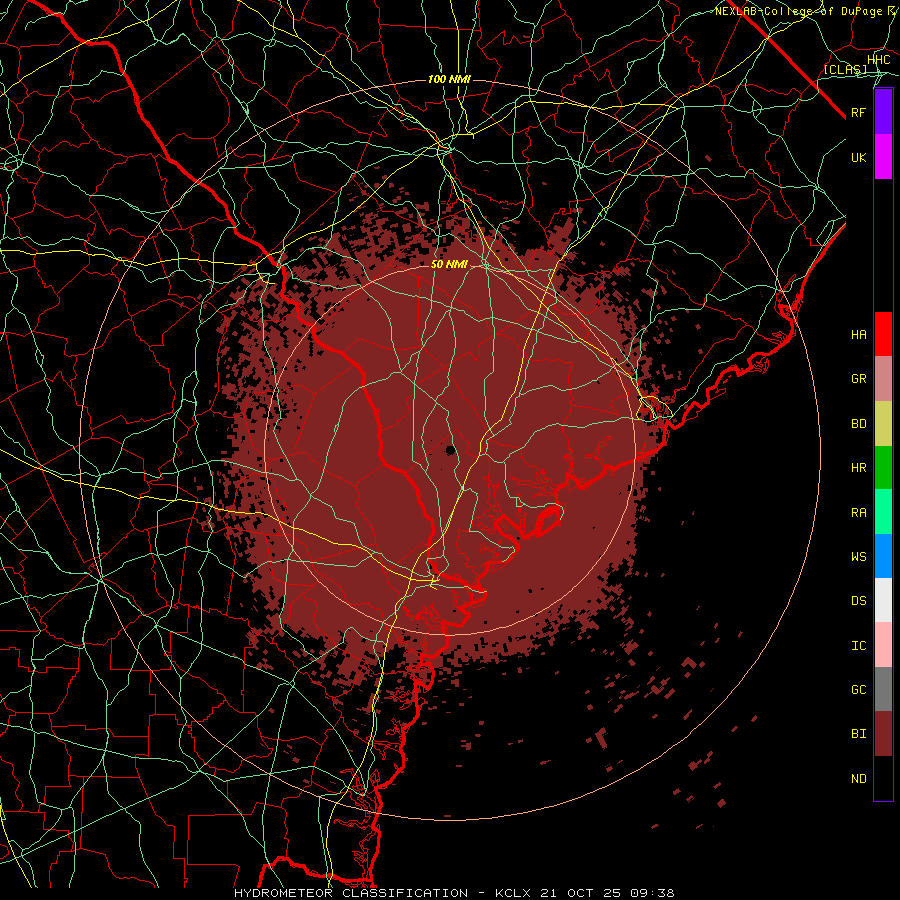Select the GR legend label
Image resolution: width=900 pixels, height=900 pixels.
coord(859,379)
